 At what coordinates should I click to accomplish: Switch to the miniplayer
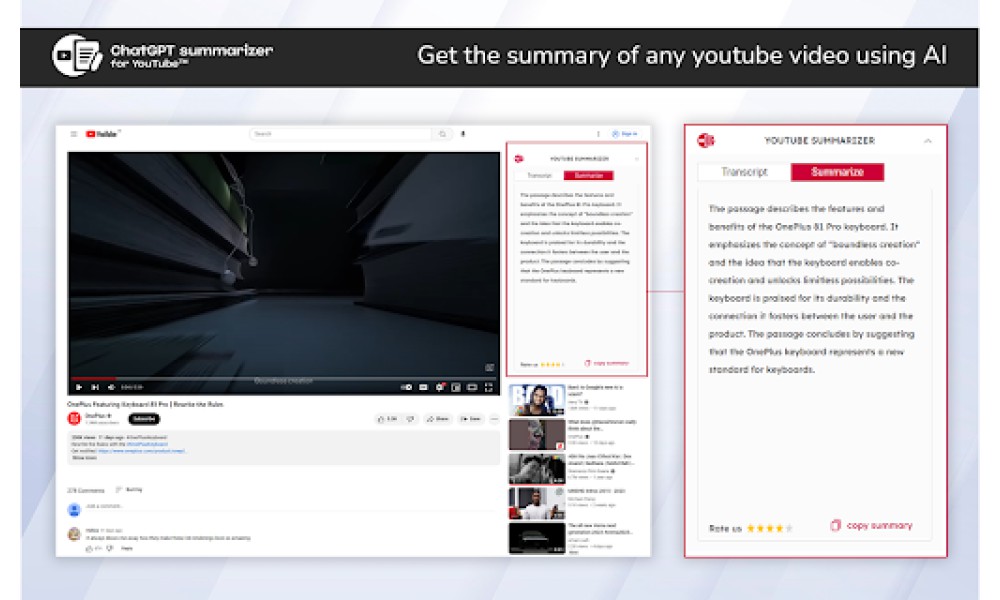click(456, 387)
